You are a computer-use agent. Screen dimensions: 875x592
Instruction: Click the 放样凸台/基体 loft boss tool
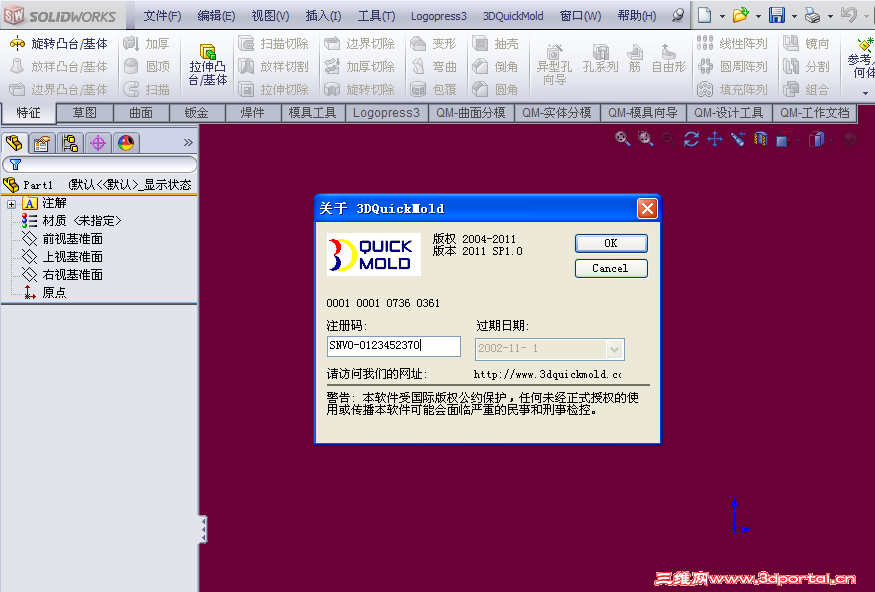59,66
